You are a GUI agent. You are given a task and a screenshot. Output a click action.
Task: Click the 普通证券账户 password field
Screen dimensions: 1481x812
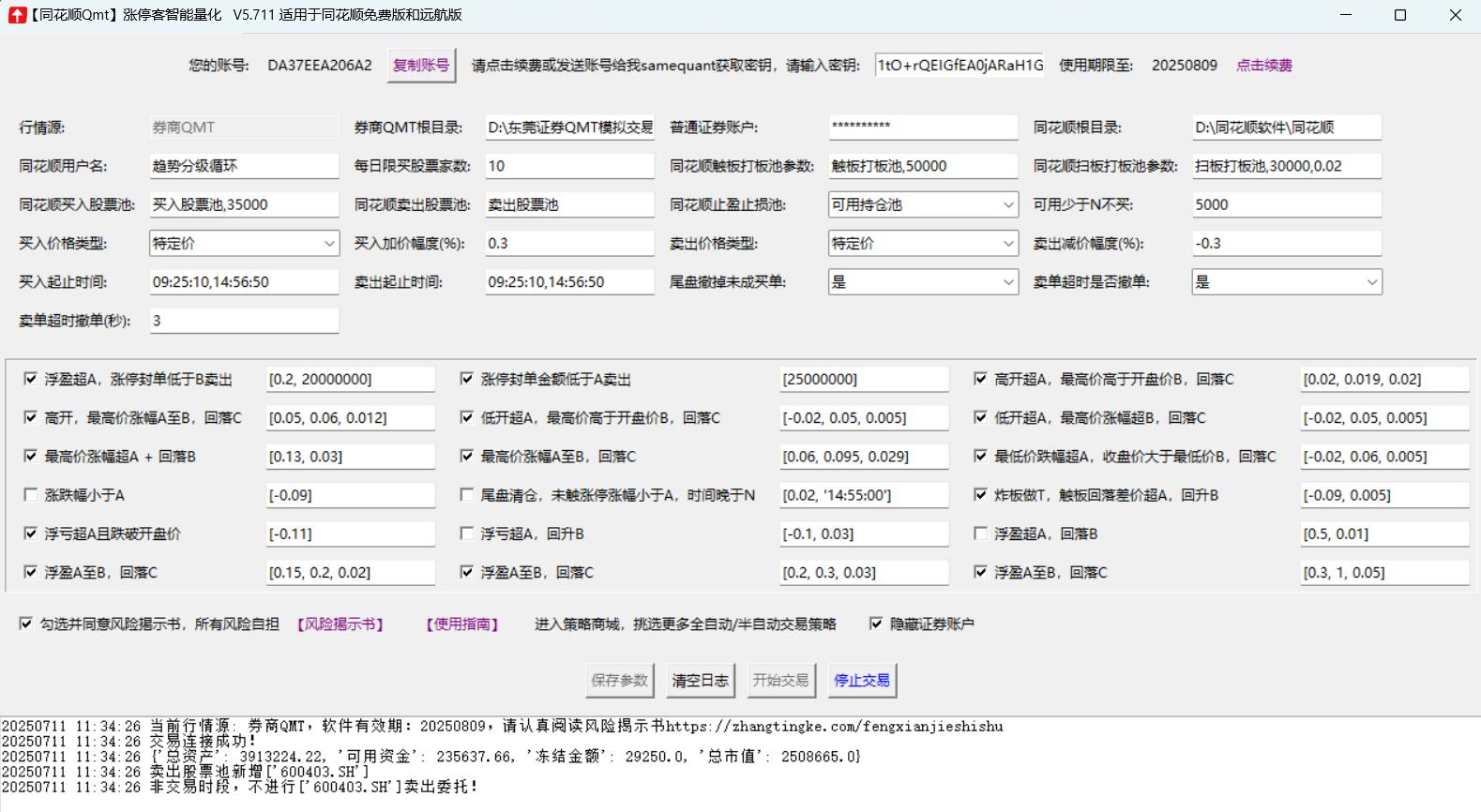click(x=923, y=128)
